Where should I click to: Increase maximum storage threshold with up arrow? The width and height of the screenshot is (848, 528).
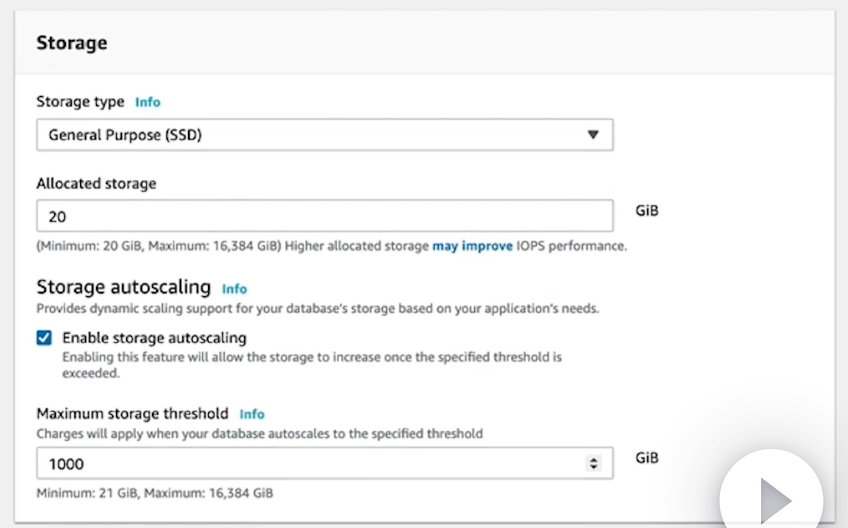(594, 460)
